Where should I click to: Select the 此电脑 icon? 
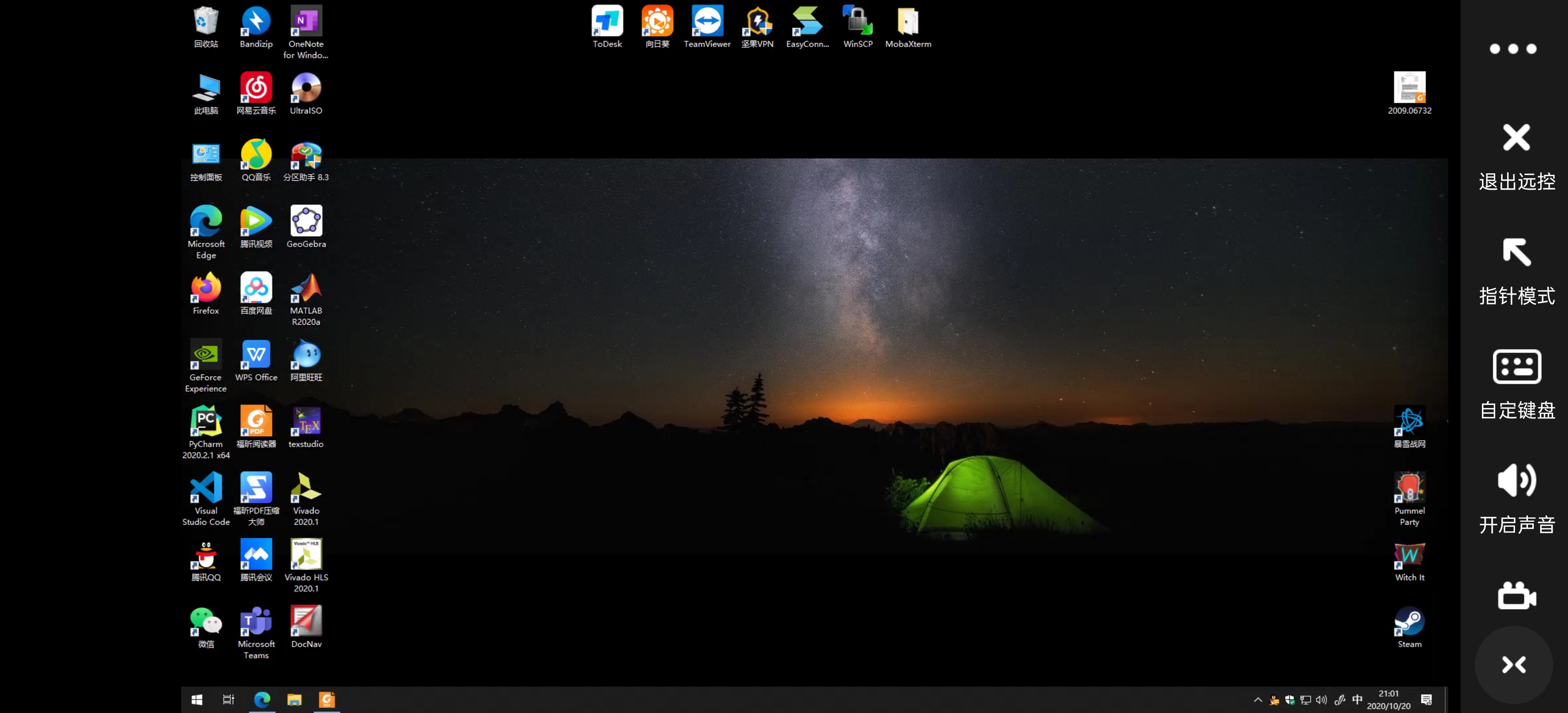206,94
